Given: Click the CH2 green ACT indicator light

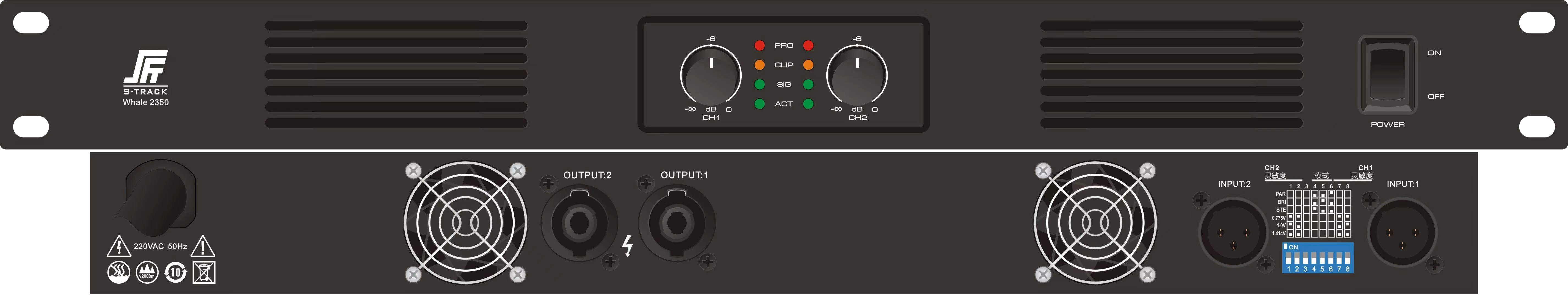Looking at the screenshot, I should (x=808, y=104).
